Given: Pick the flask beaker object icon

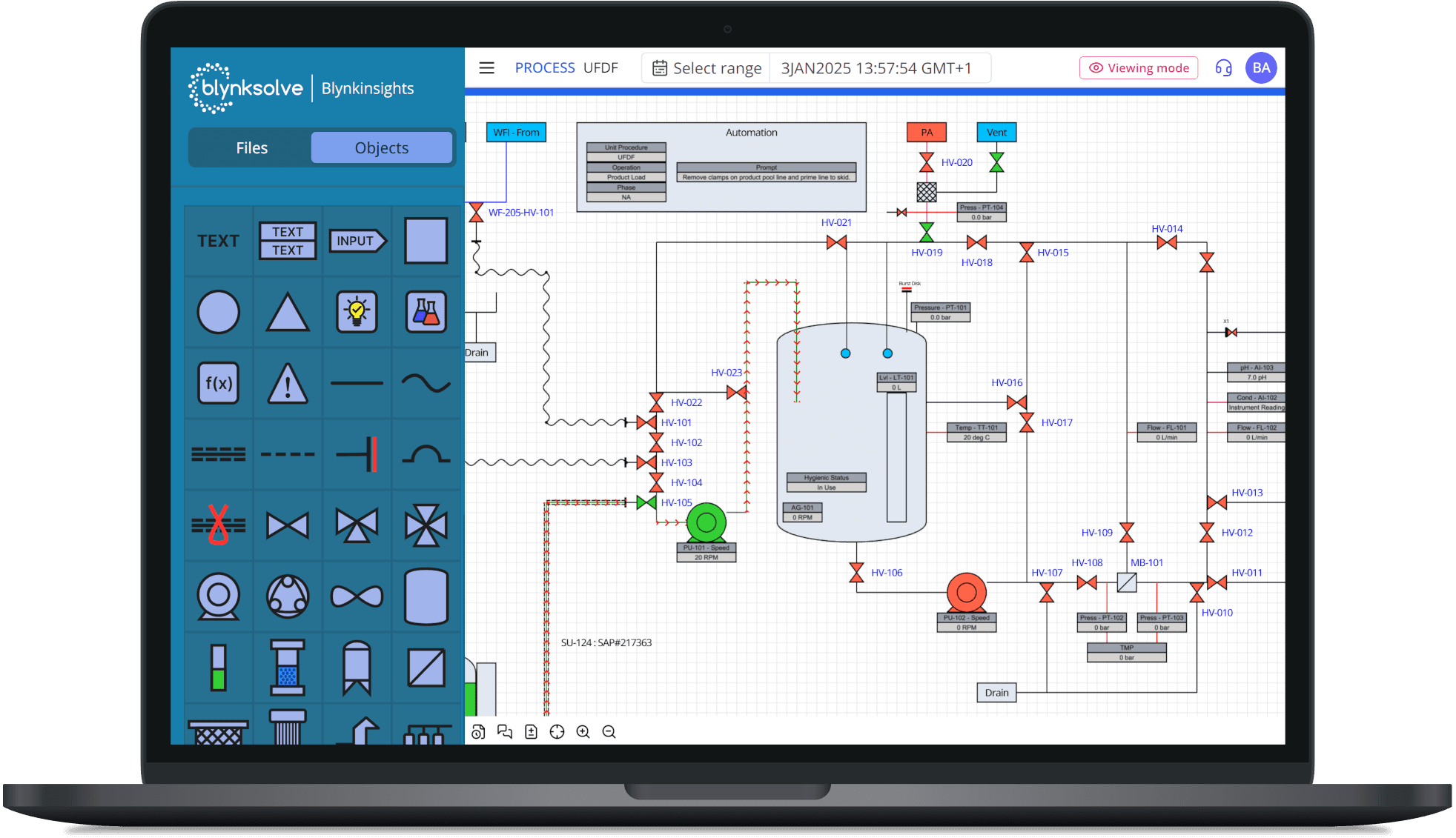Looking at the screenshot, I should point(426,312).
